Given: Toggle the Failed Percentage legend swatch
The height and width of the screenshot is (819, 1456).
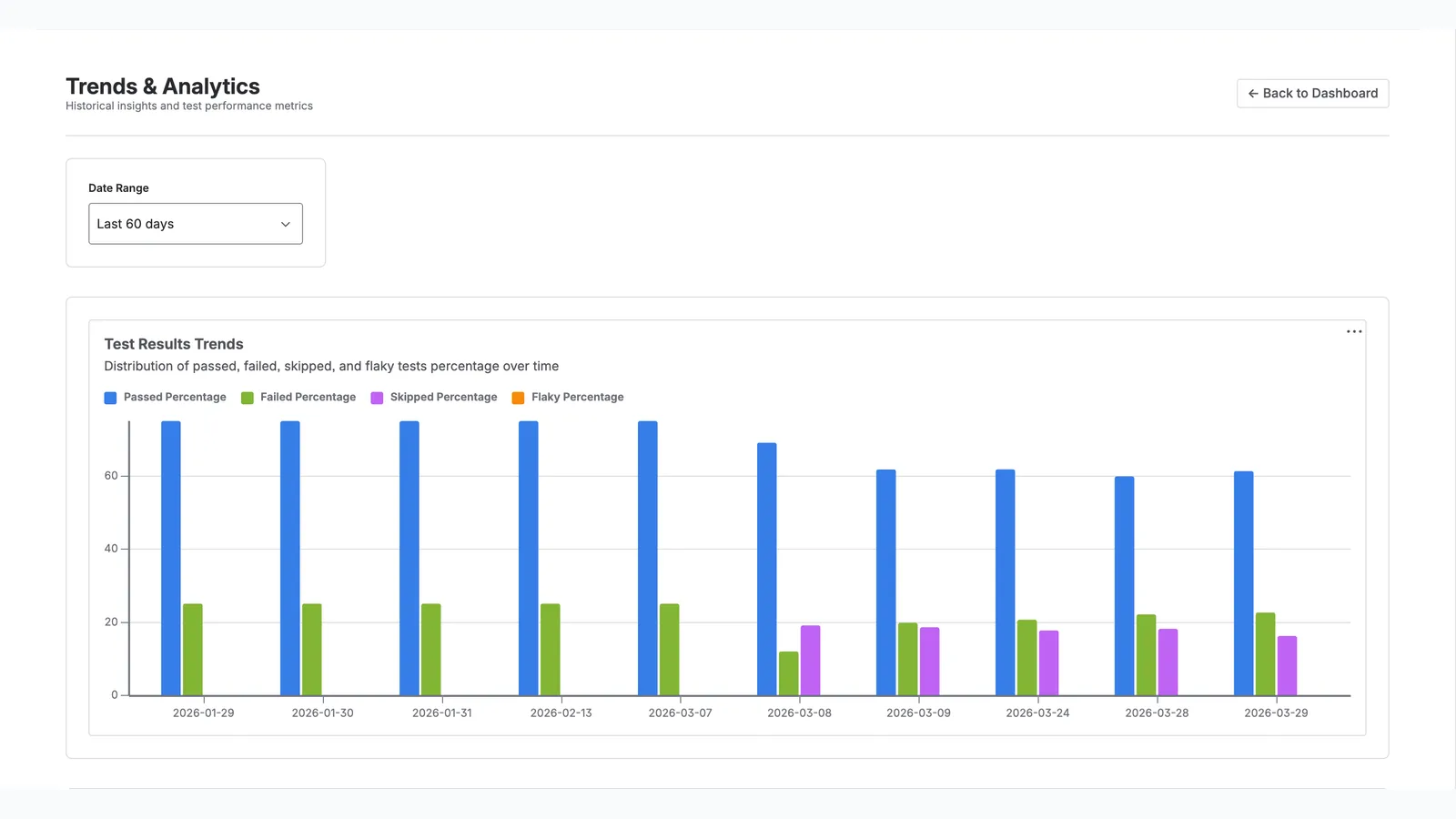Looking at the screenshot, I should coord(247,398).
